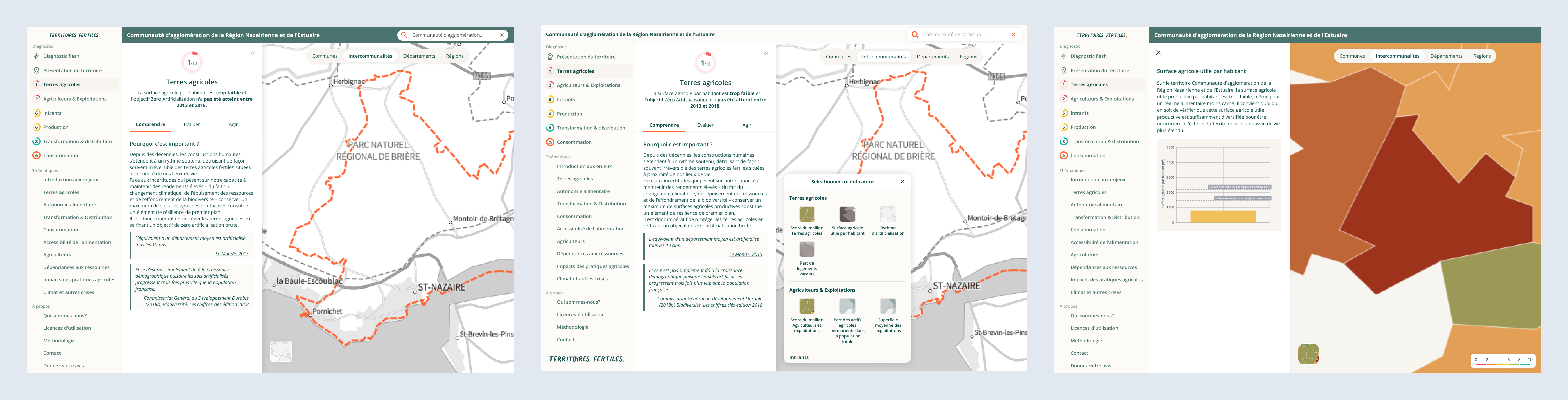Viewport: 1568px width, 400px height.
Task: Switch to Régions tab above choropleth map
Action: (x=1481, y=56)
